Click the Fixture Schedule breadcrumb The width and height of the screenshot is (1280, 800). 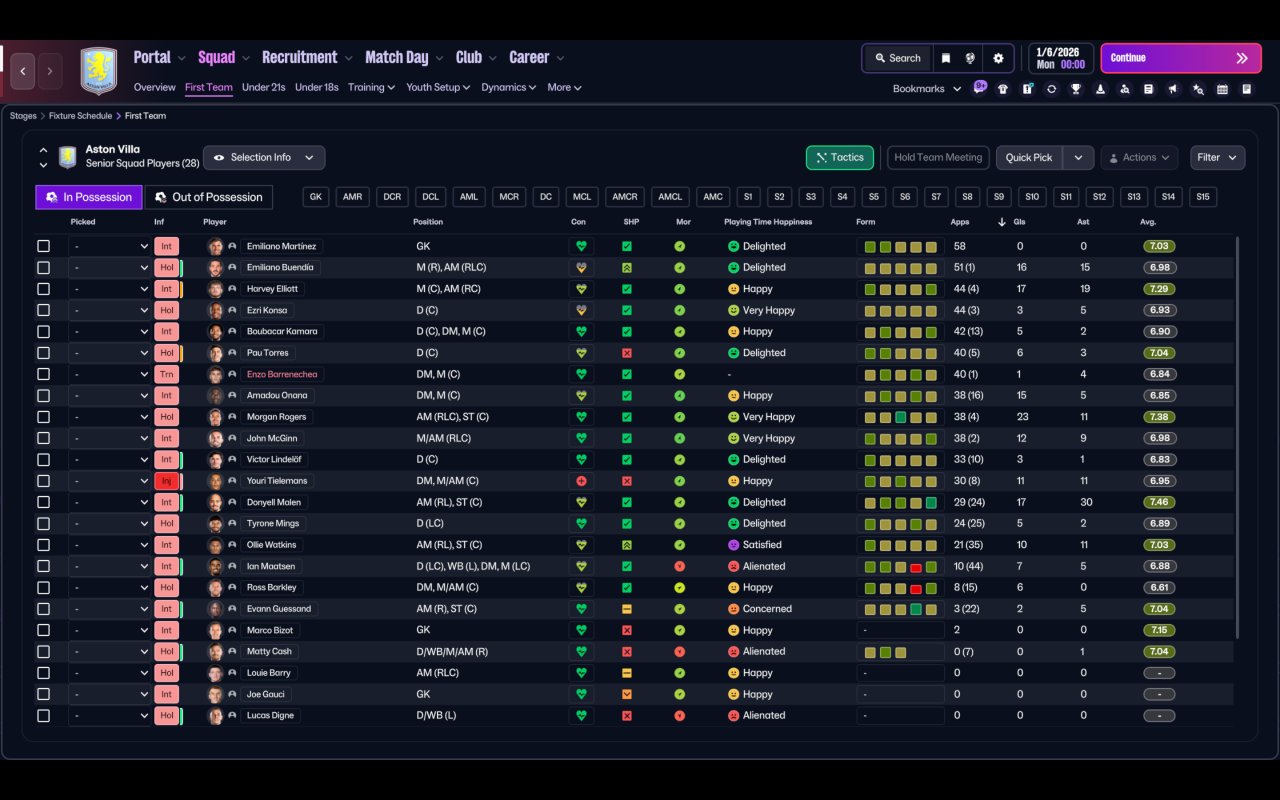[x=81, y=116]
